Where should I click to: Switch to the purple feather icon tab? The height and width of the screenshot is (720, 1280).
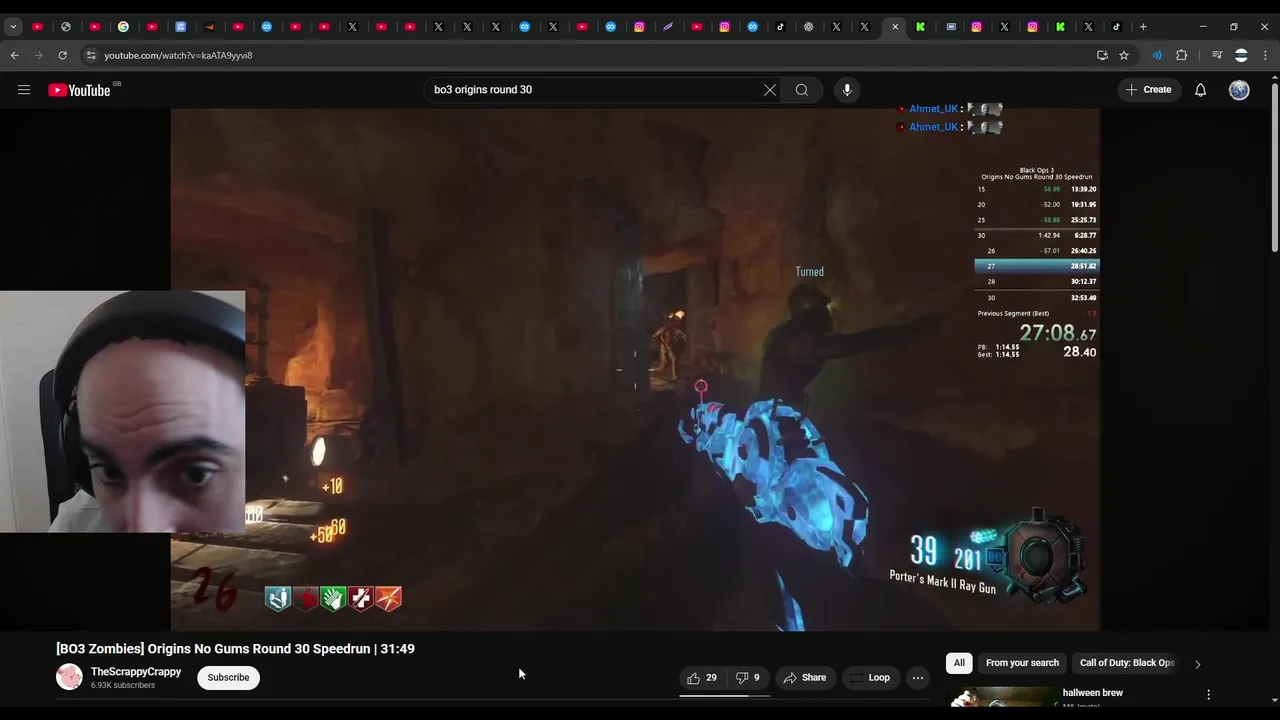click(x=668, y=27)
